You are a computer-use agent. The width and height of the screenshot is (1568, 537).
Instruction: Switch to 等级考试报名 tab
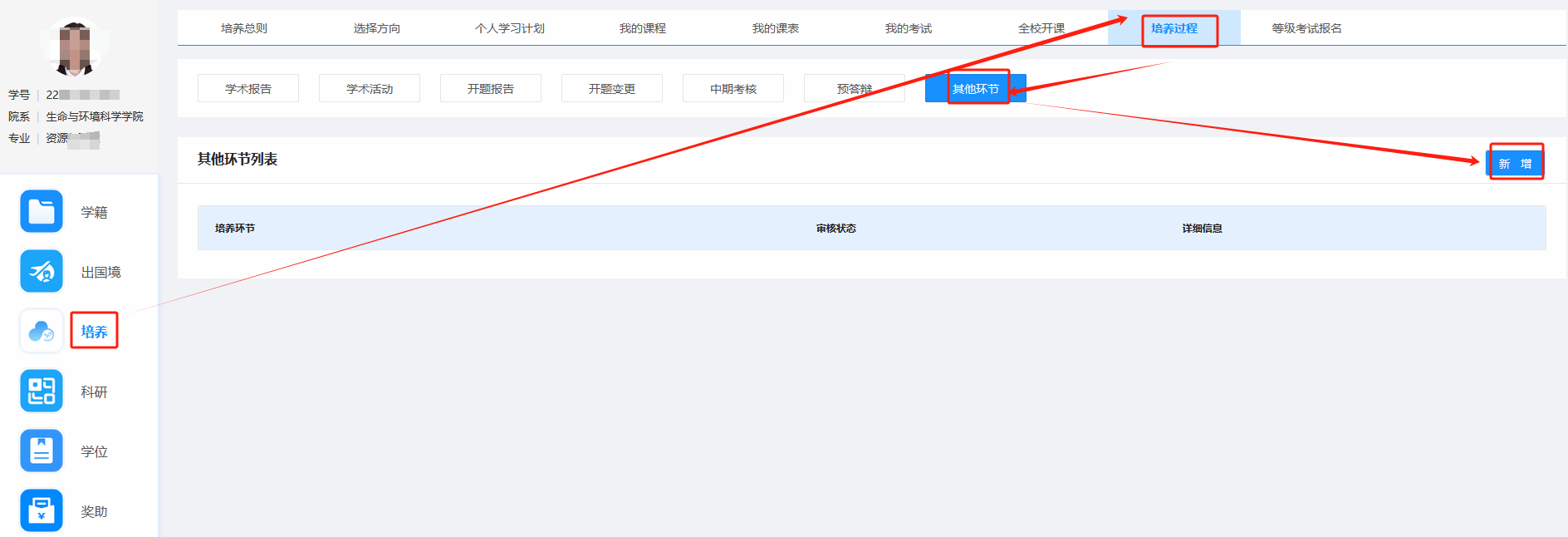[x=1307, y=28]
